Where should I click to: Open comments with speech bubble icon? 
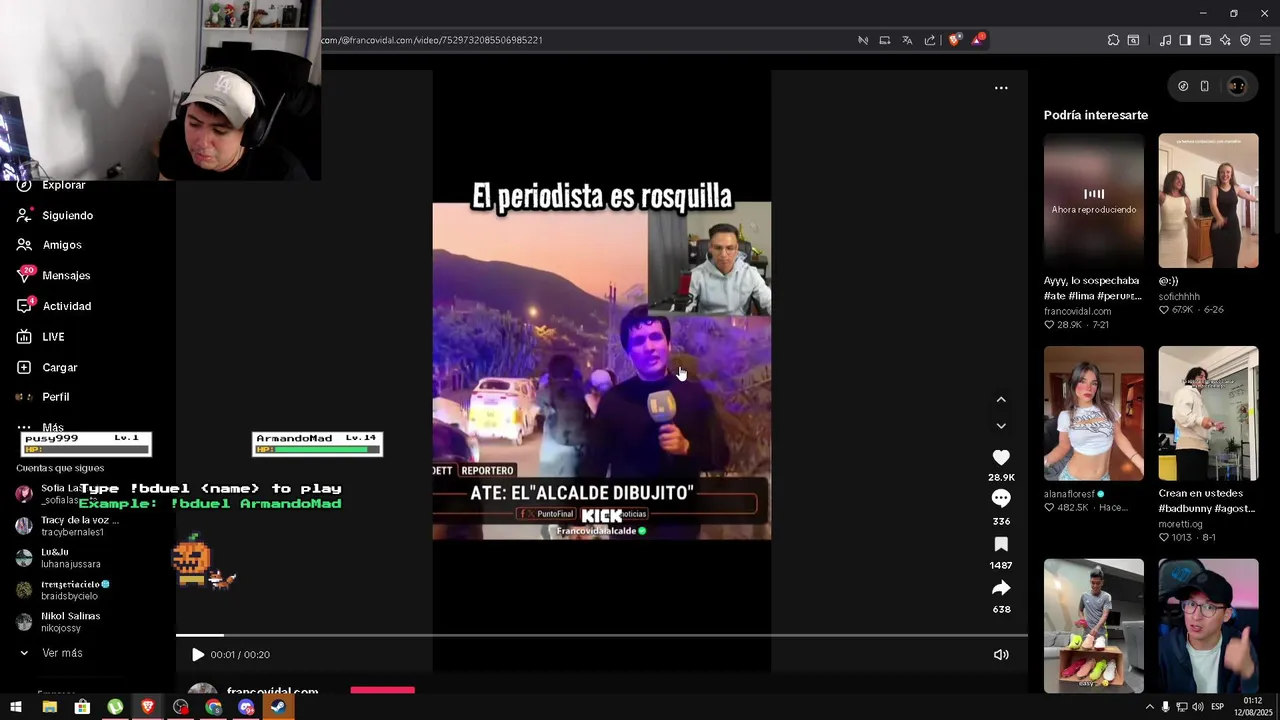click(x=1001, y=498)
